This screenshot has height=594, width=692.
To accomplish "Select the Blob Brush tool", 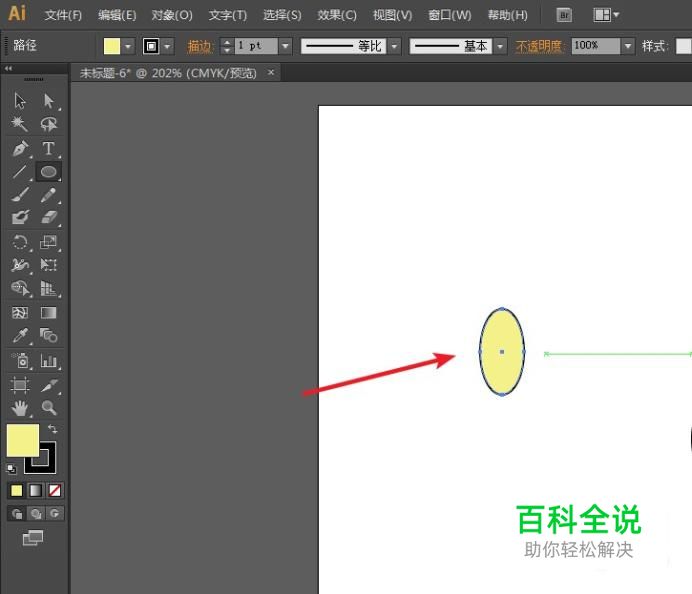I will click(20, 217).
